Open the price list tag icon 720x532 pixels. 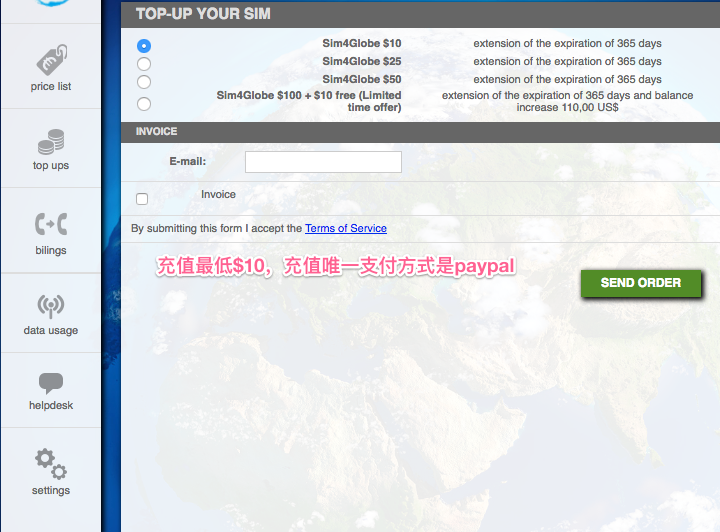[52, 60]
